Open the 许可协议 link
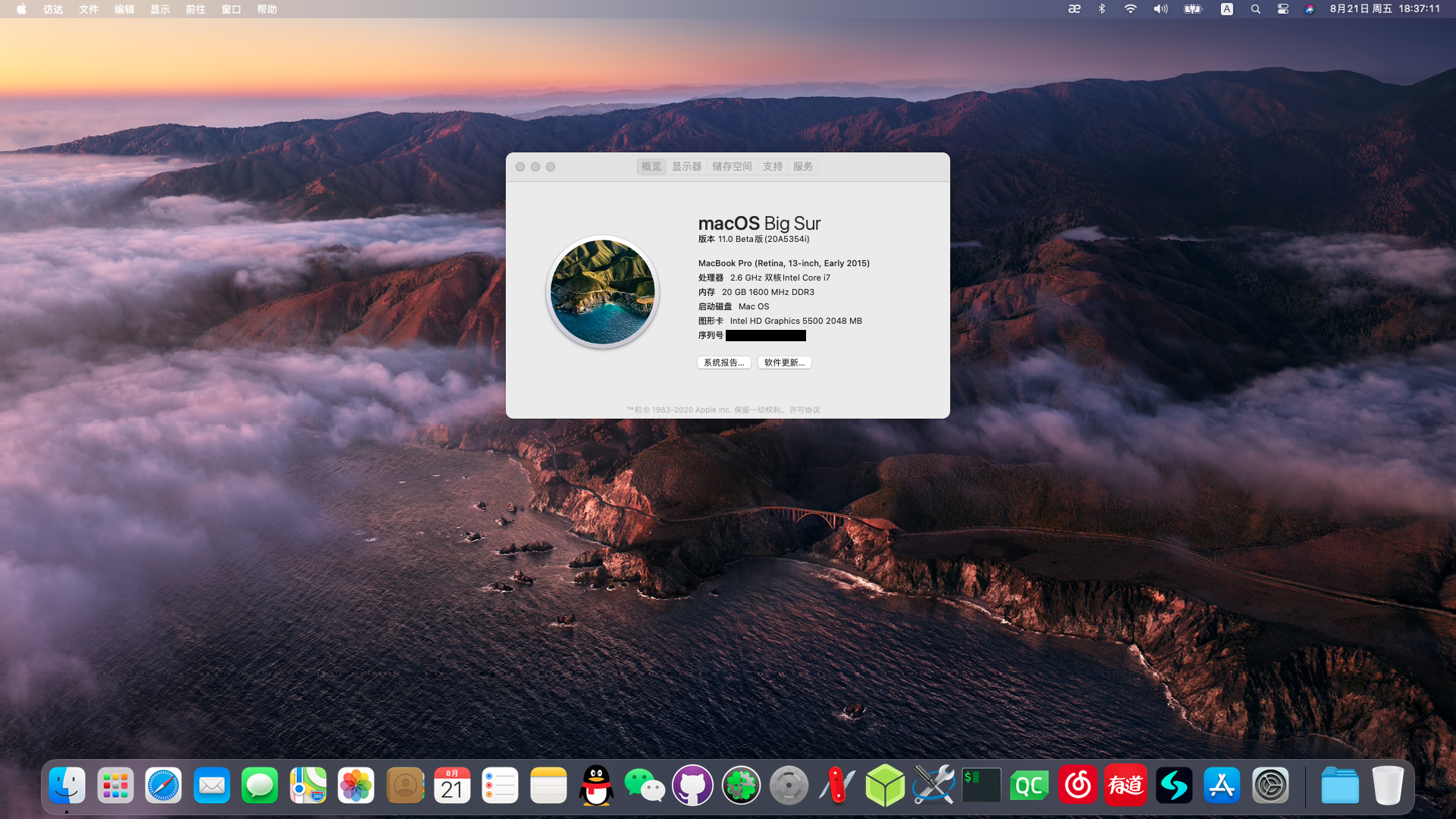 click(x=805, y=410)
